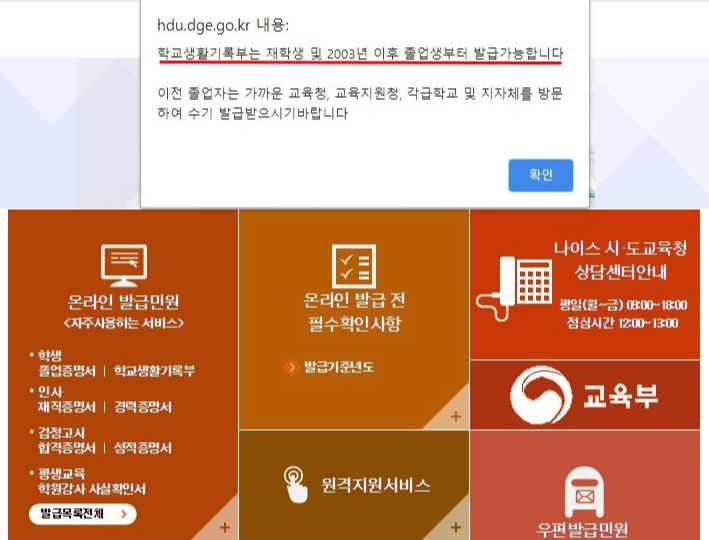This screenshot has height=540, width=709.
Task: Open the 재직증명서 link
Action: pyautogui.click(x=67, y=407)
